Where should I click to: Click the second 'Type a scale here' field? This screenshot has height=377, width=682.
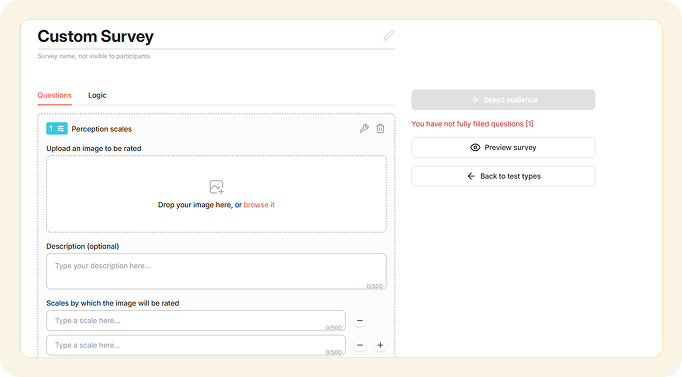tap(196, 345)
